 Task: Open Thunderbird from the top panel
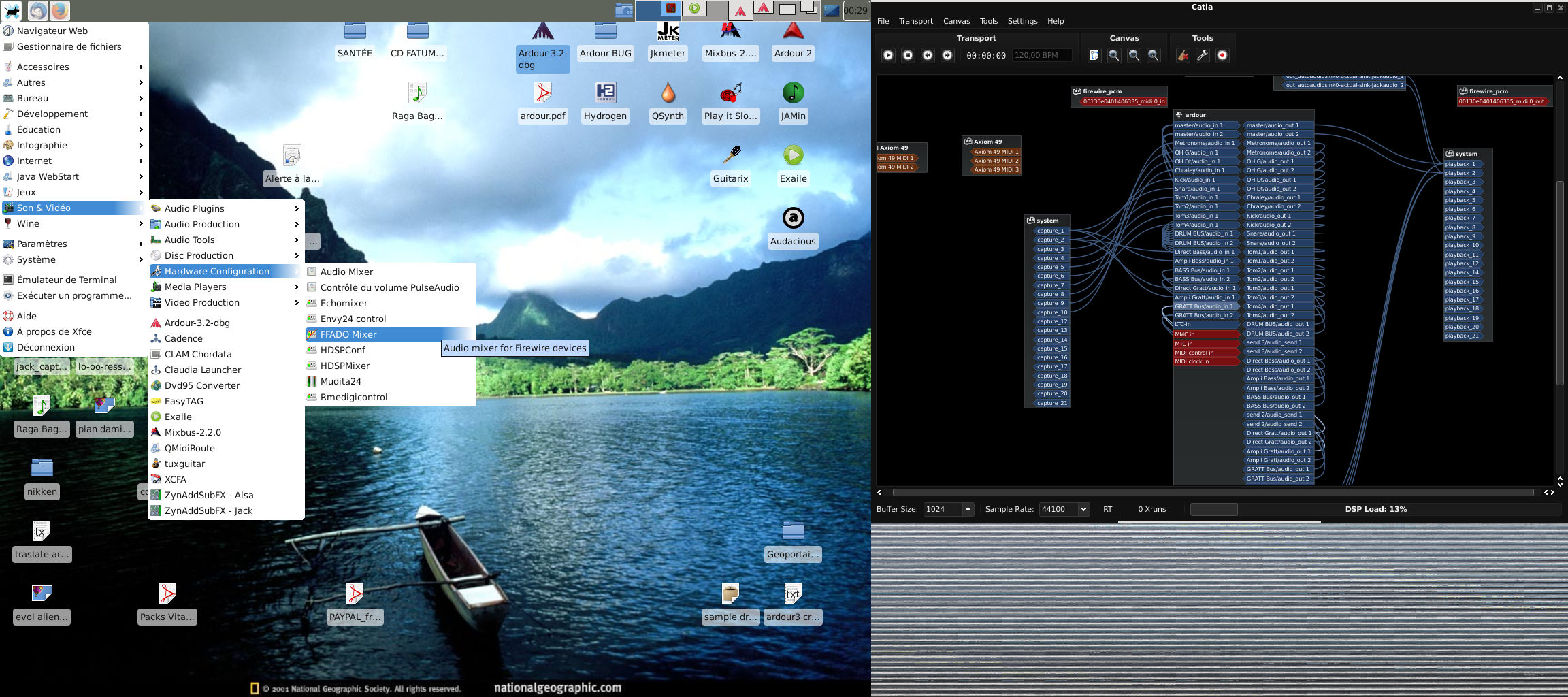tap(38, 10)
